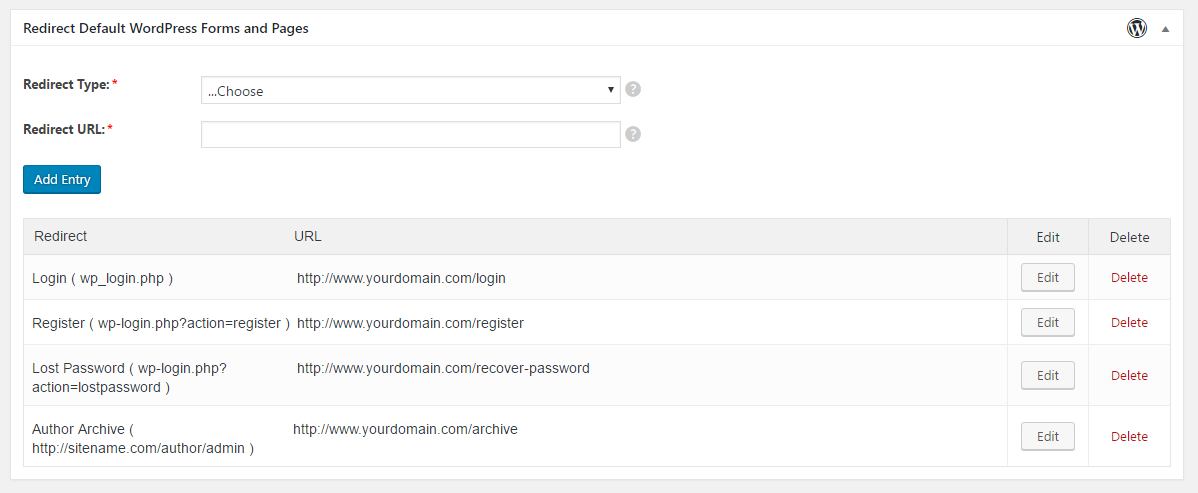Delete the Author Archive redirect entry
Screen dimensions: 1198x493
(x=1129, y=436)
